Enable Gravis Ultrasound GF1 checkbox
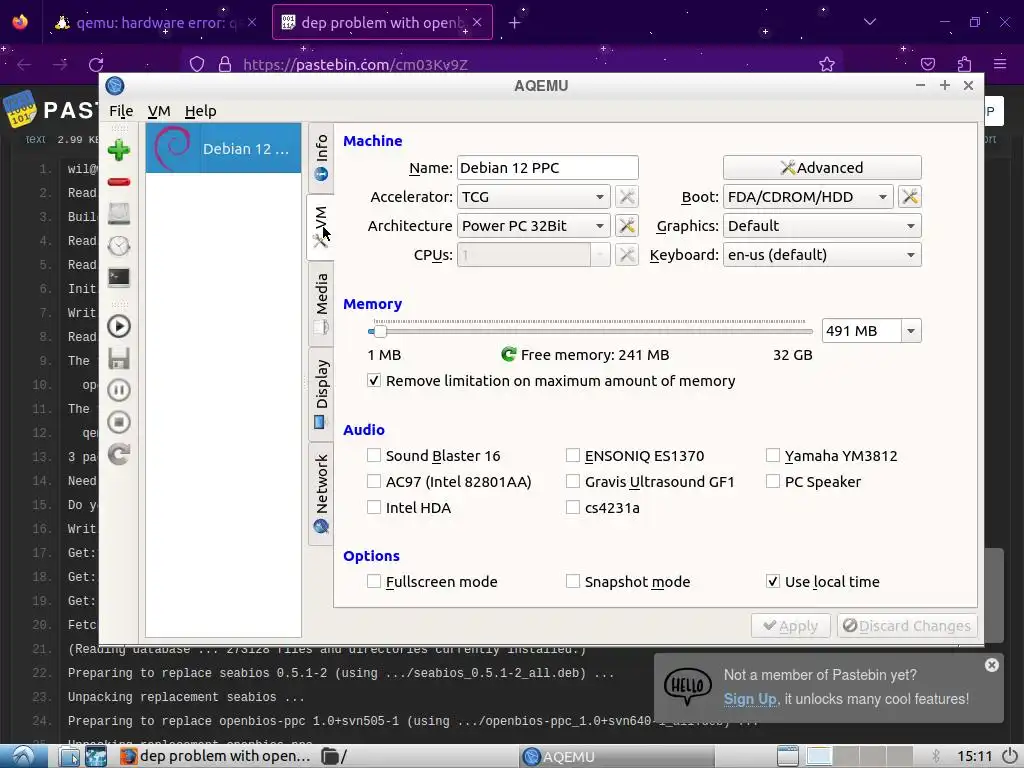 click(573, 481)
